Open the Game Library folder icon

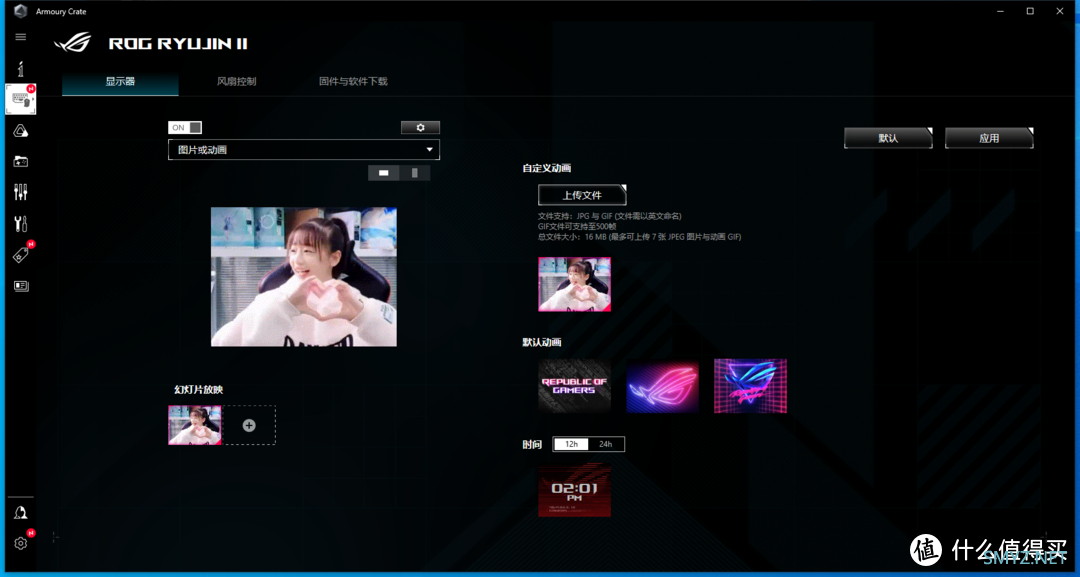(21, 161)
